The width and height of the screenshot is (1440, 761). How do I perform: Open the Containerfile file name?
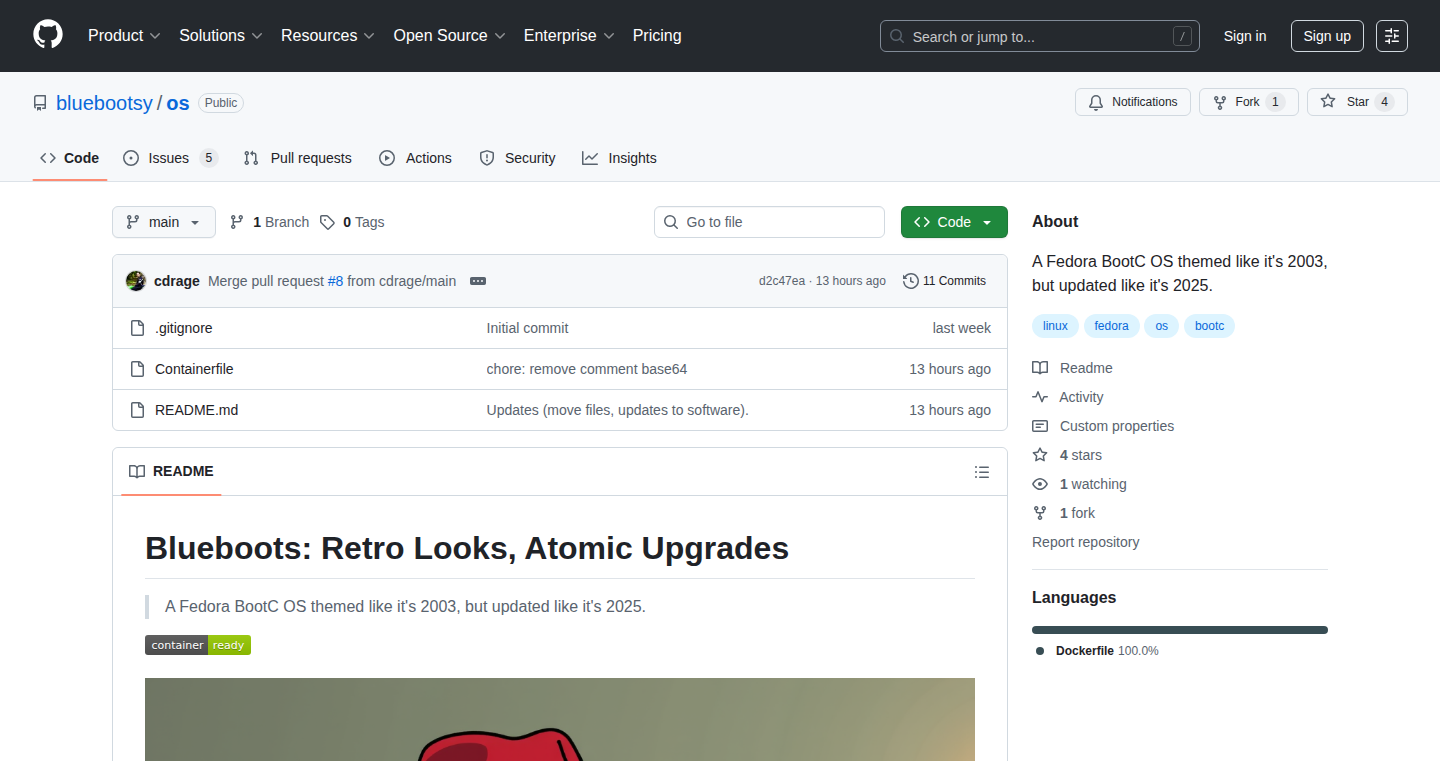[x=194, y=369]
